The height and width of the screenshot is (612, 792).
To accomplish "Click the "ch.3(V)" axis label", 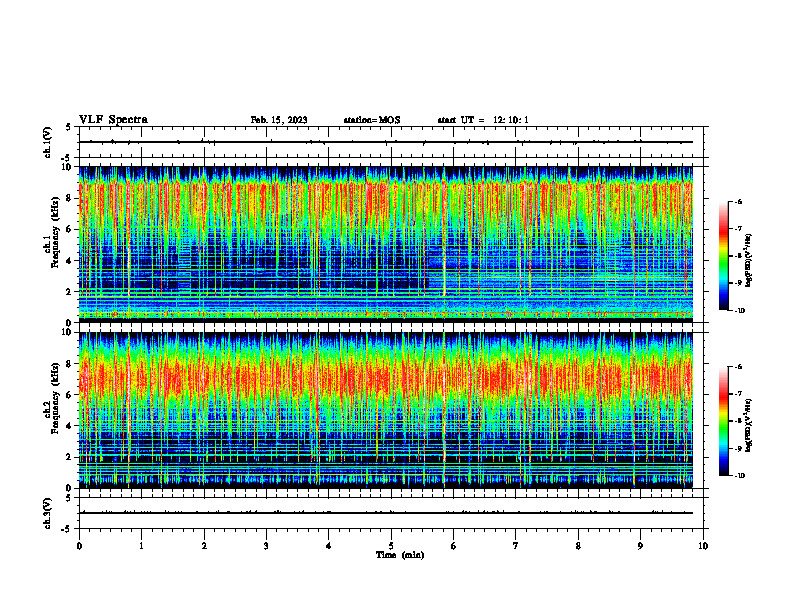I will click(47, 513).
